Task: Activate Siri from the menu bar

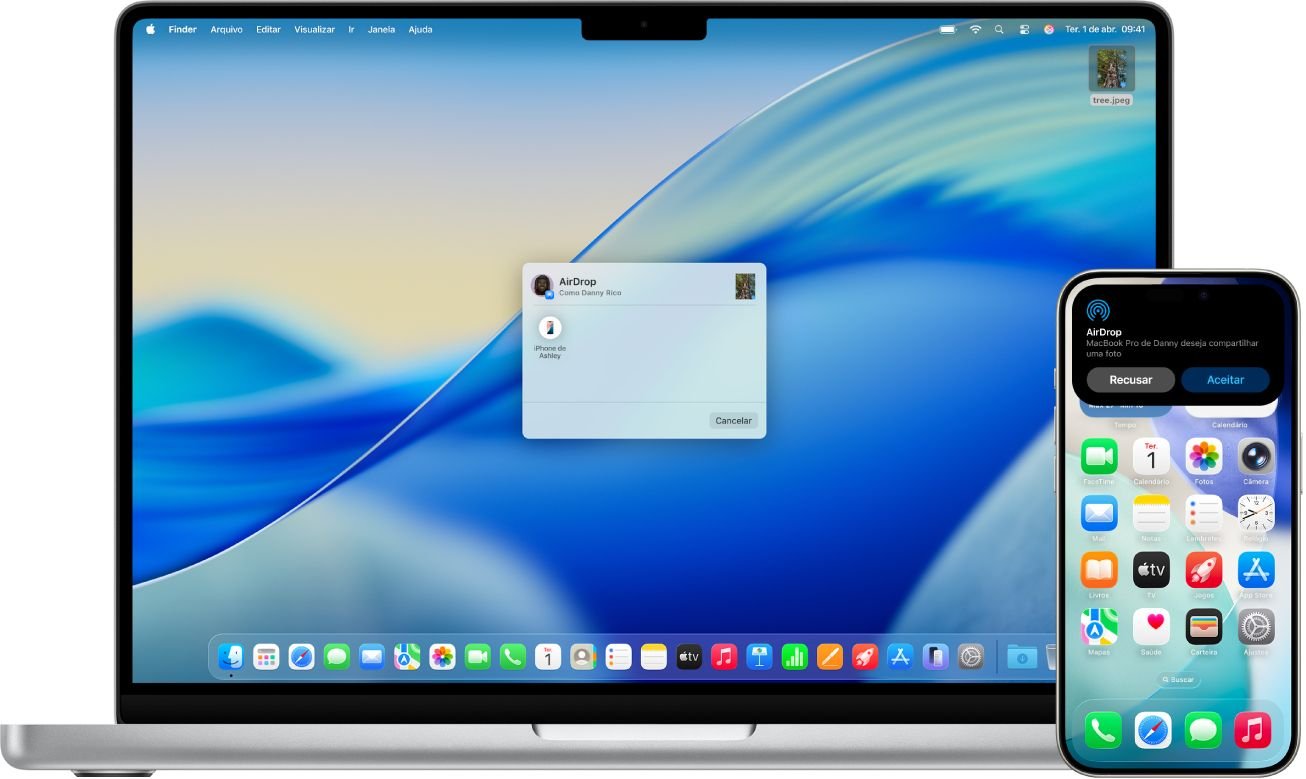Action: (1049, 30)
